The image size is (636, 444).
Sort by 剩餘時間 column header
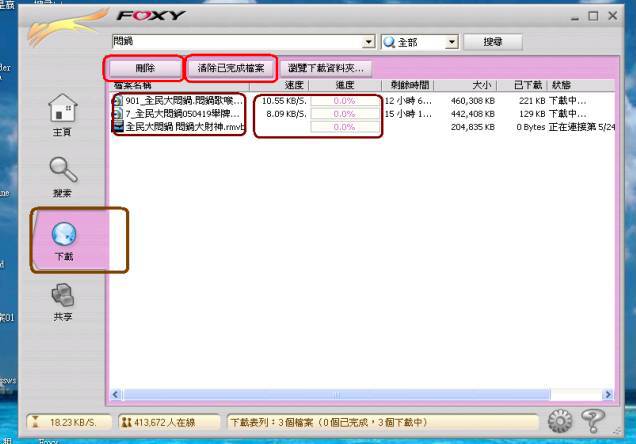point(408,85)
